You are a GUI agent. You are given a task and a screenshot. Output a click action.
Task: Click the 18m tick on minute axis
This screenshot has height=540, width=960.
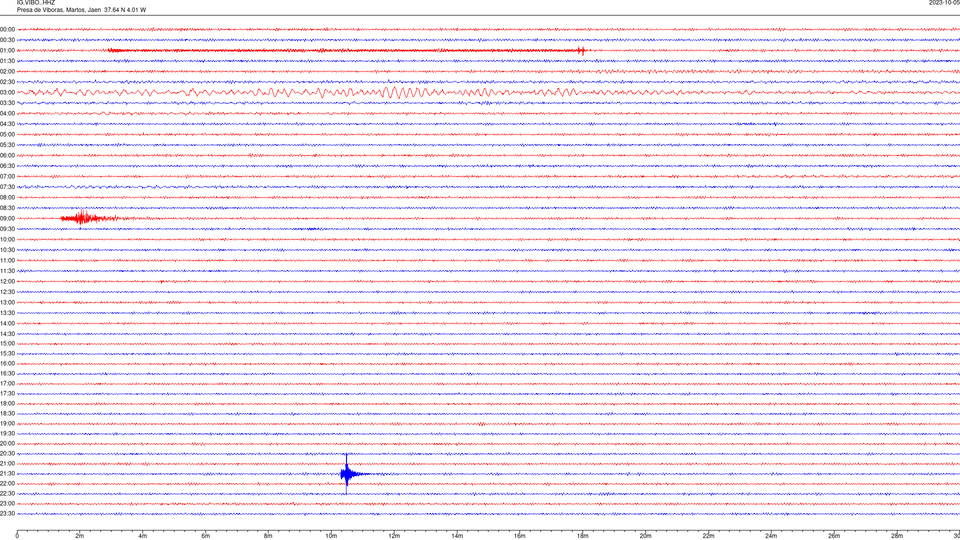(x=583, y=536)
